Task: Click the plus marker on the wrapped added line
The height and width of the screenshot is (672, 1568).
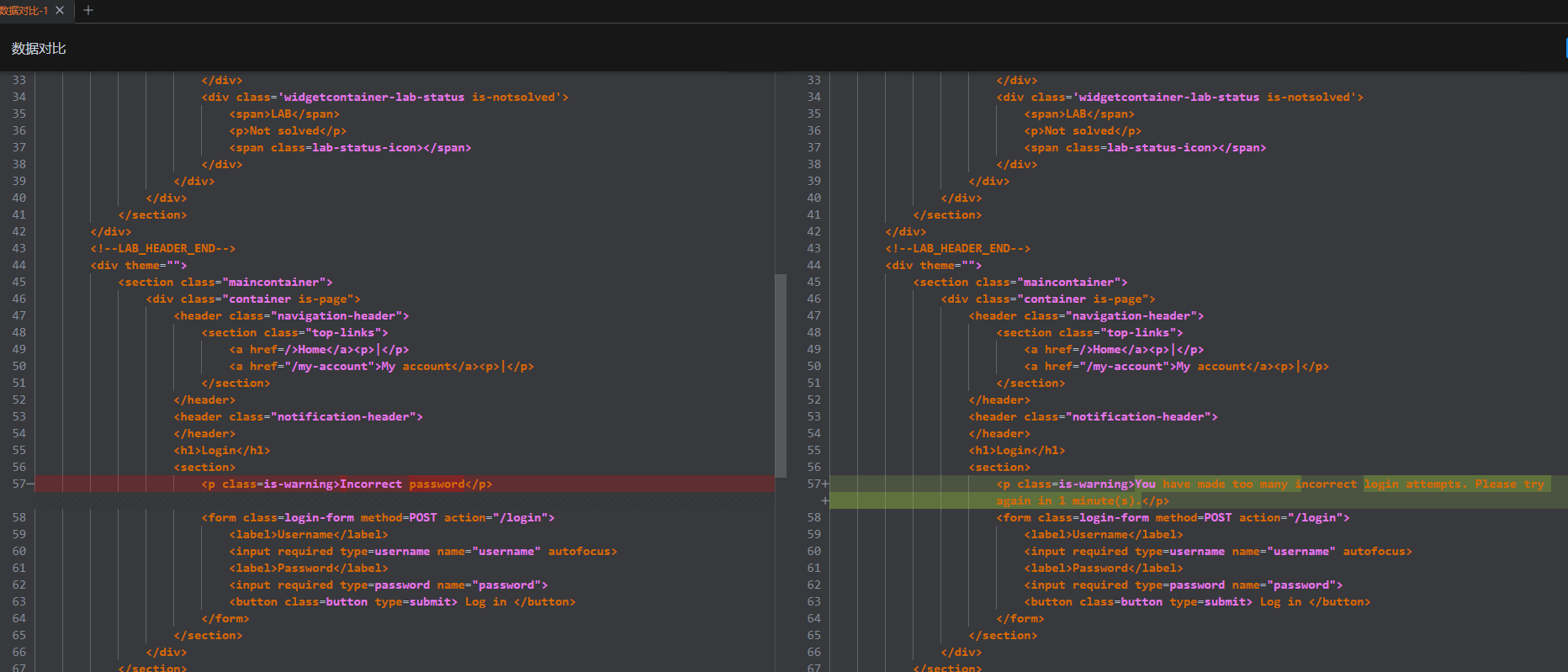Action: coord(825,501)
